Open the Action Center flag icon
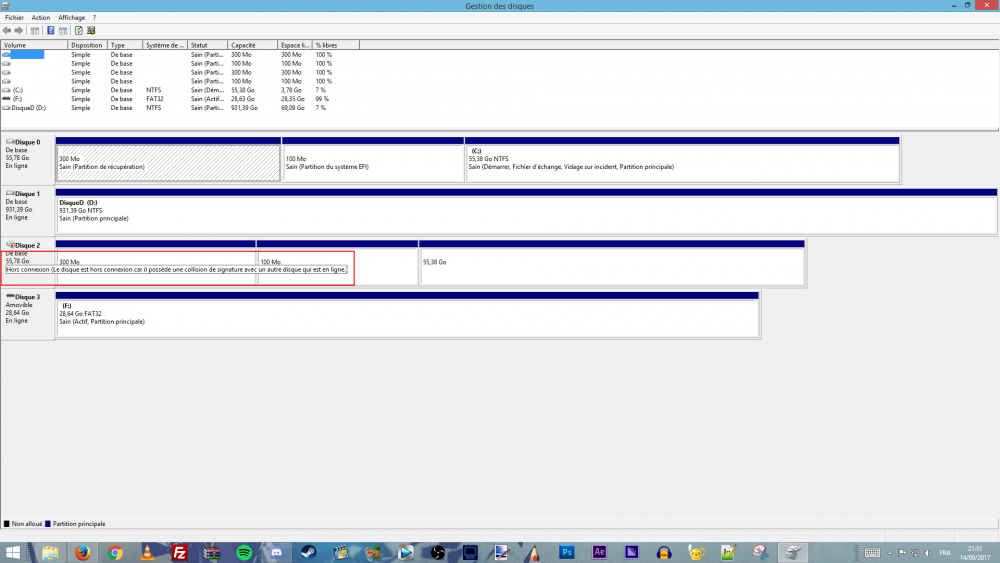Viewport: 1000px width, 563px height. pyautogui.click(x=902, y=553)
